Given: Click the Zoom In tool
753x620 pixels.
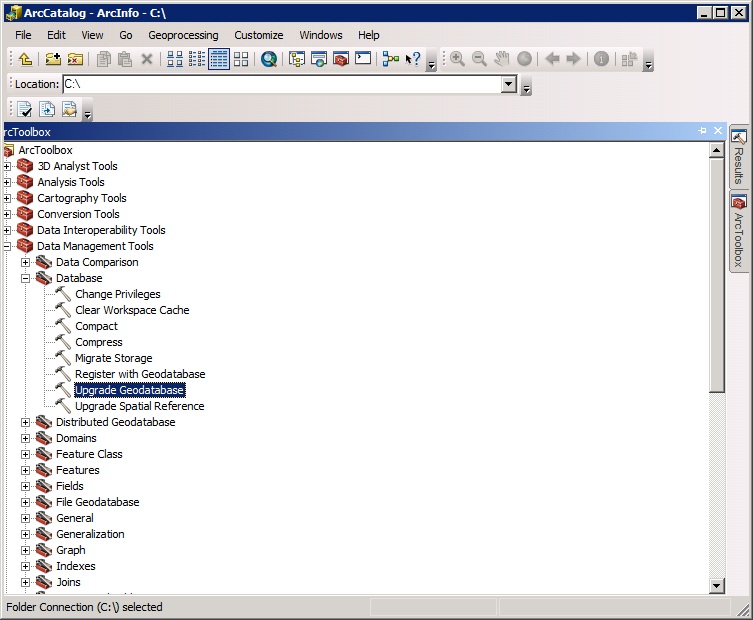Looking at the screenshot, I should (457, 59).
